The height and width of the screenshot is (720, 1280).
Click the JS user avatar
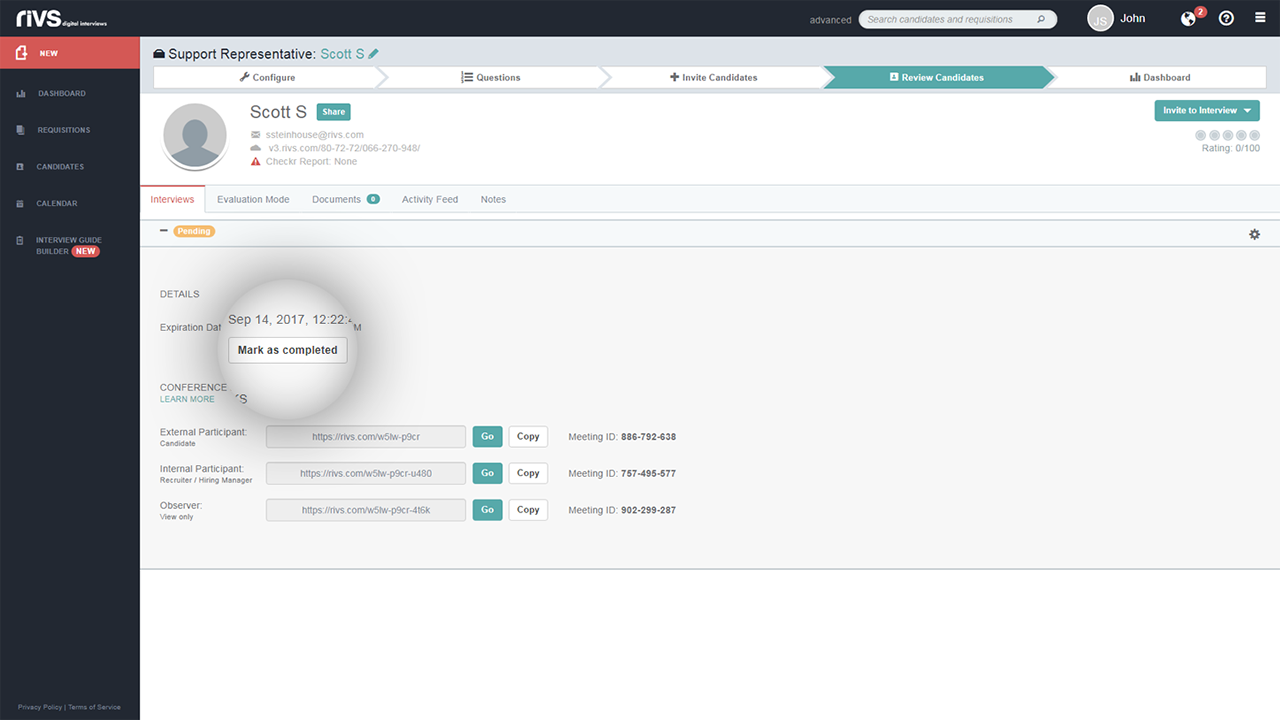click(x=1100, y=18)
